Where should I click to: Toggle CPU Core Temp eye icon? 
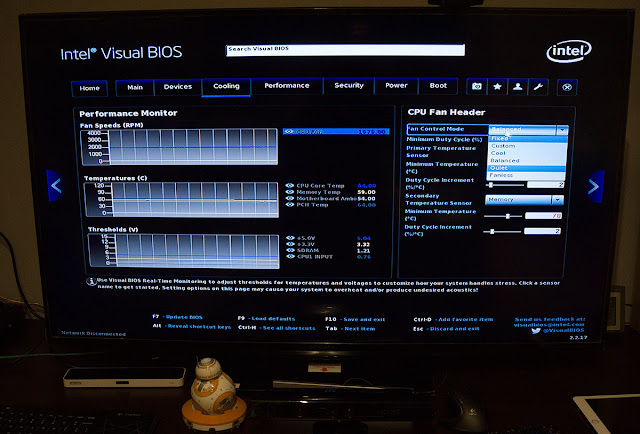tap(290, 185)
